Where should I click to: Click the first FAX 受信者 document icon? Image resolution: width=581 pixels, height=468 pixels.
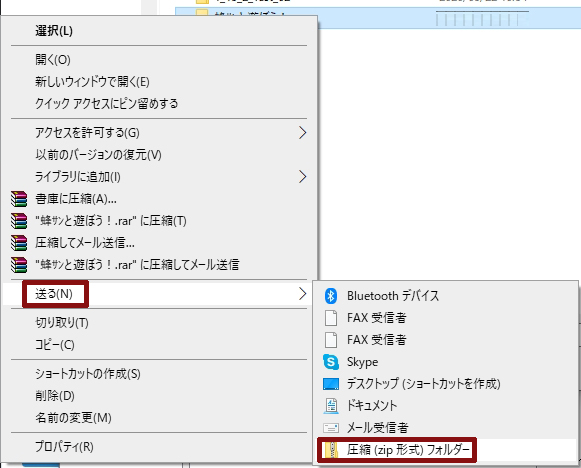click(331, 318)
